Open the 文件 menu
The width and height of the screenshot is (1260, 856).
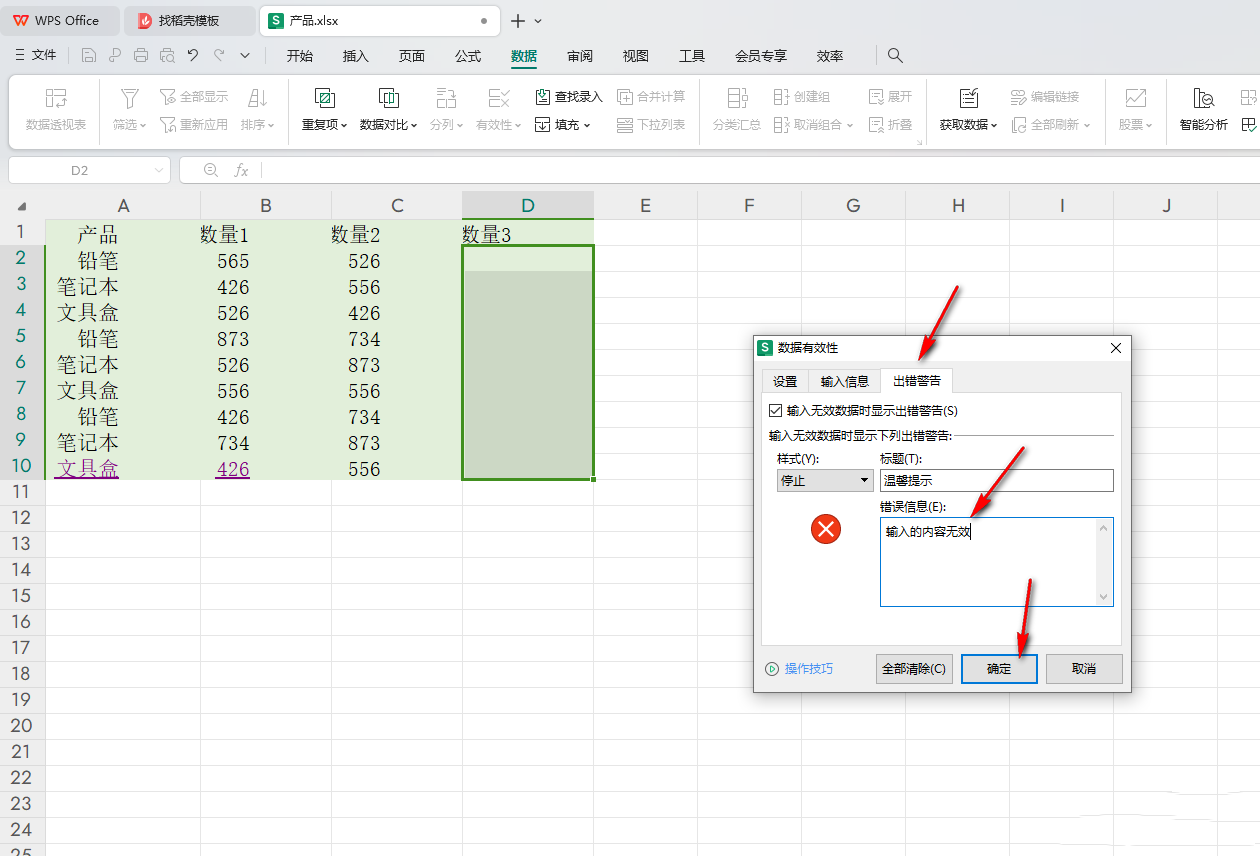[x=36, y=56]
